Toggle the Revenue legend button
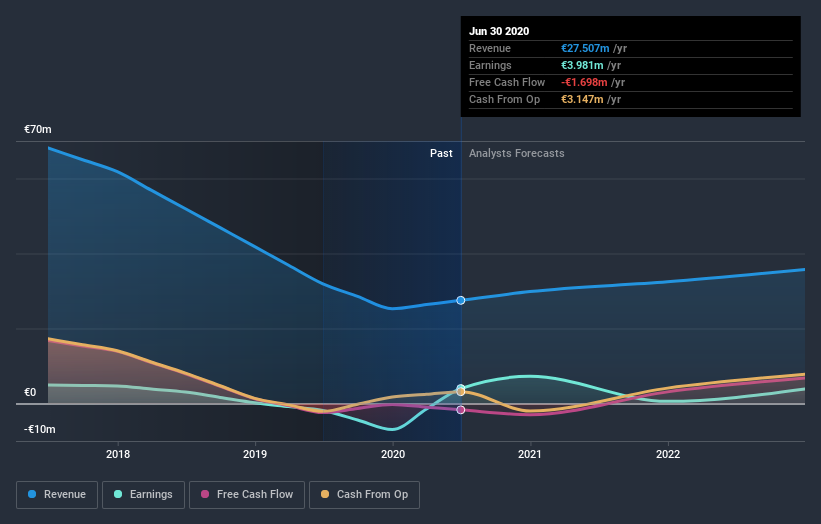 [x=57, y=495]
